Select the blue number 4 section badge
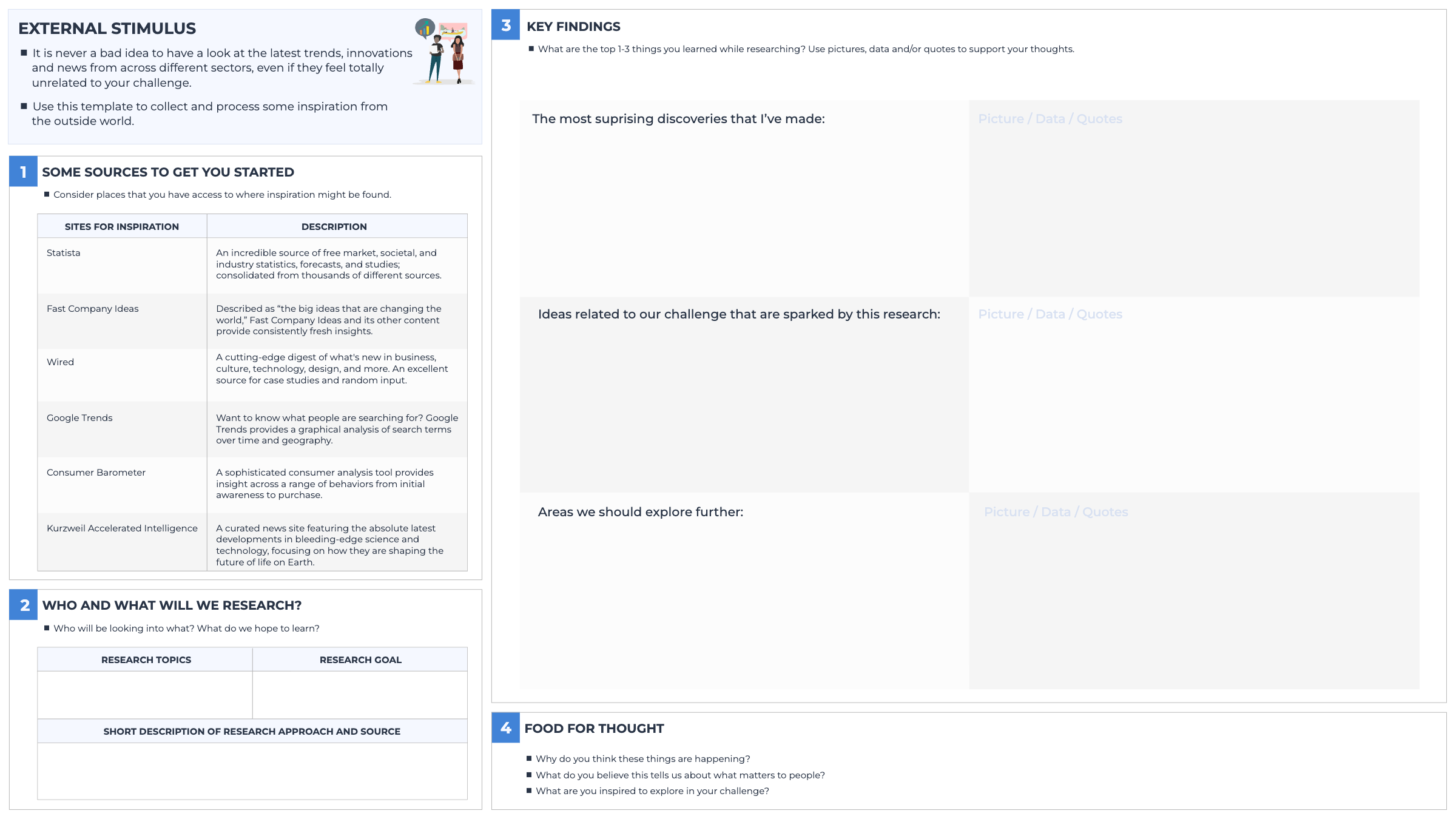This screenshot has width=1456, height=819. pyautogui.click(x=505, y=727)
